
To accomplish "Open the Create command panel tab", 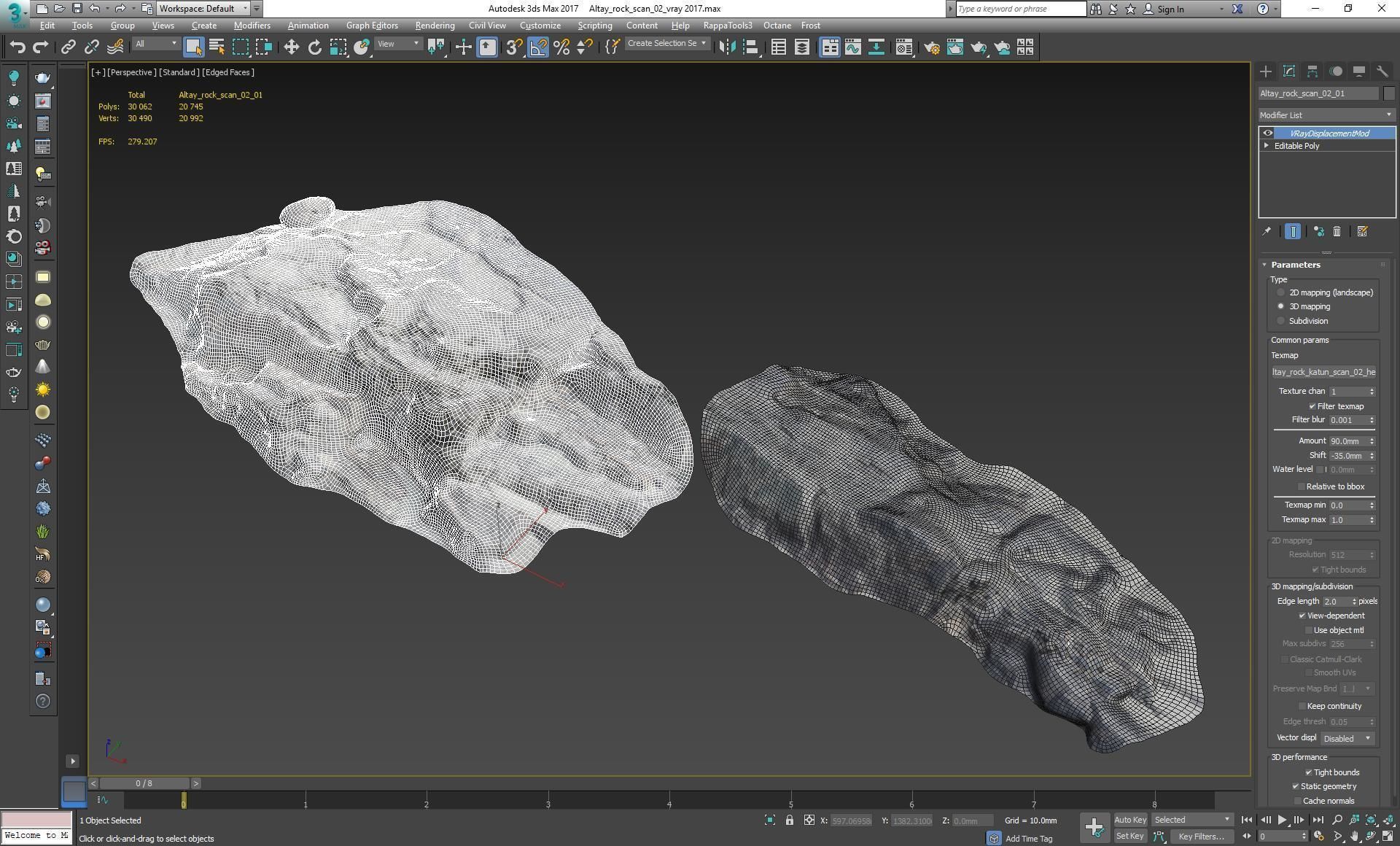I will pos(1266,71).
